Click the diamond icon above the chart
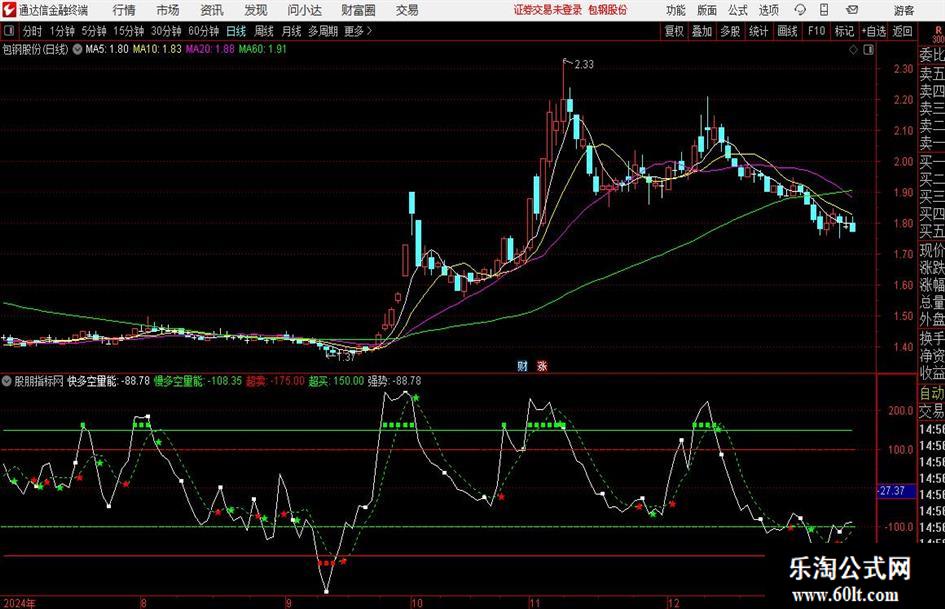Viewport: 945px width, 609px height. tap(853, 50)
